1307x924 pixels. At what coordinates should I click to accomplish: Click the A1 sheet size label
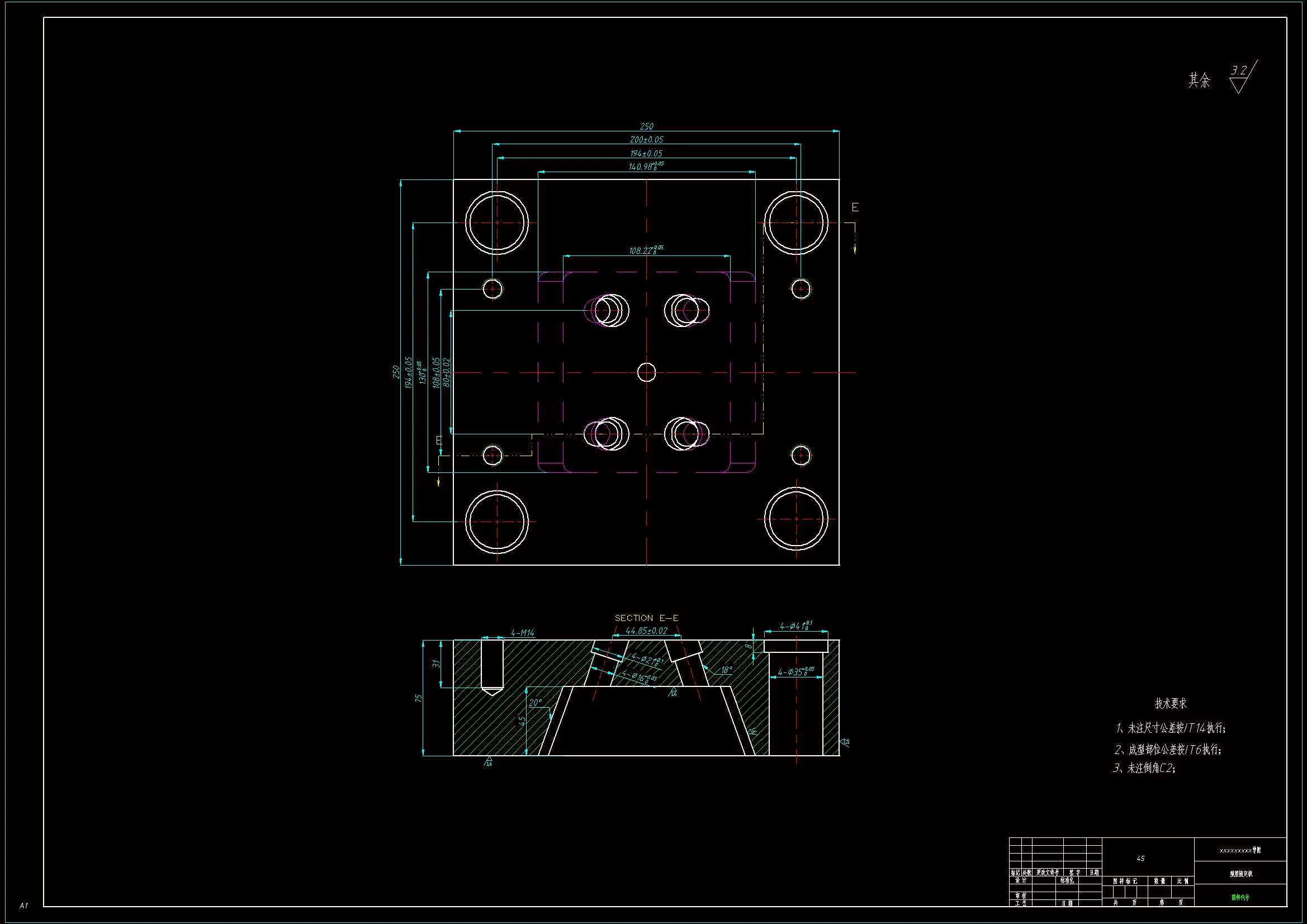pyautogui.click(x=23, y=905)
